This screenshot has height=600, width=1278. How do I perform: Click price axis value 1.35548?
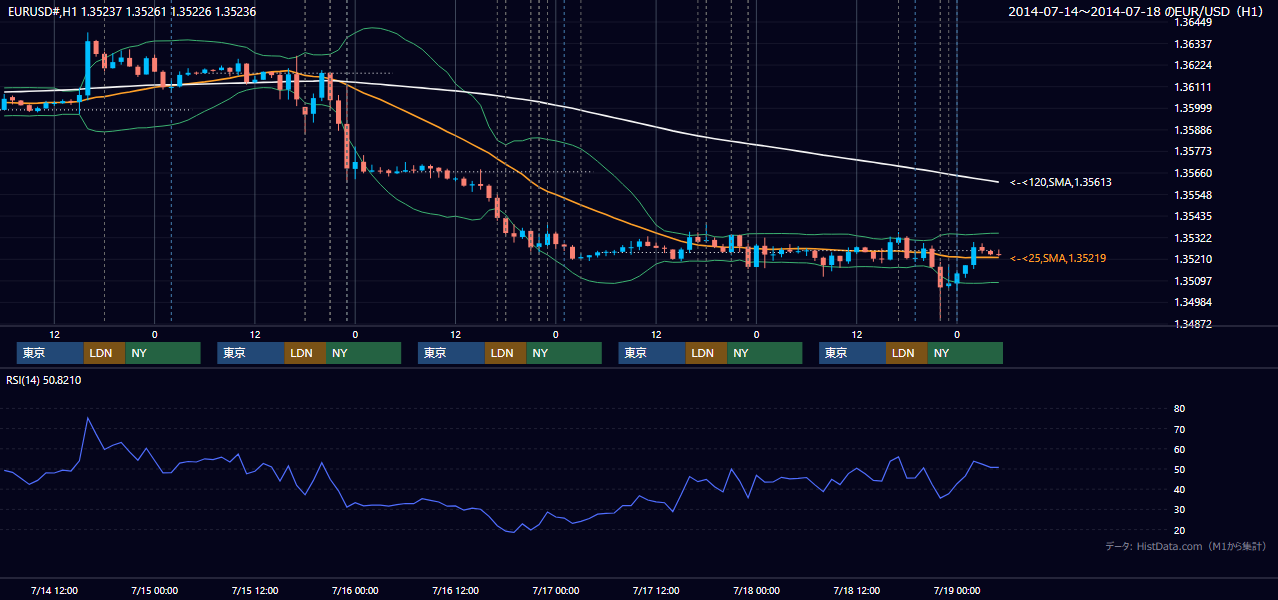point(1193,195)
